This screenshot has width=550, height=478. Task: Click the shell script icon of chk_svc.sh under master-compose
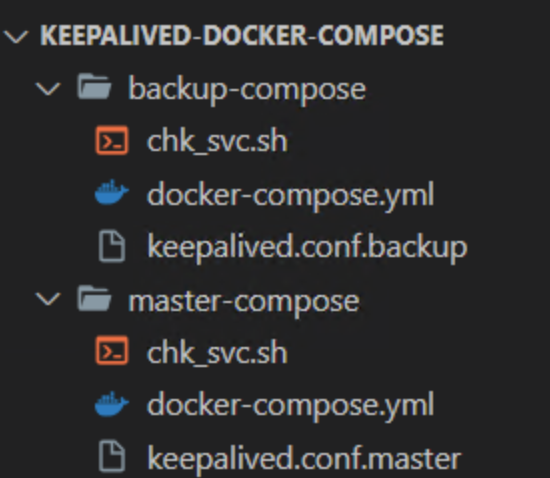pos(112,351)
